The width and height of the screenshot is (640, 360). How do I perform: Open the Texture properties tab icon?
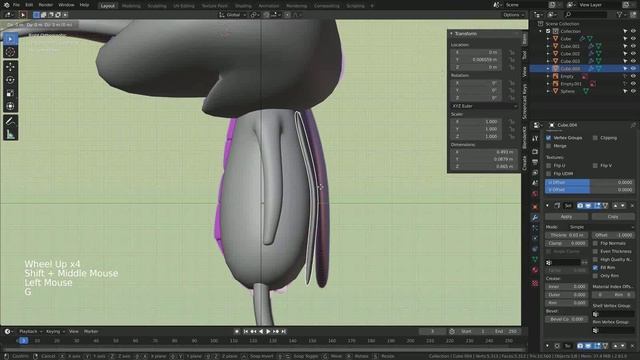click(535, 283)
